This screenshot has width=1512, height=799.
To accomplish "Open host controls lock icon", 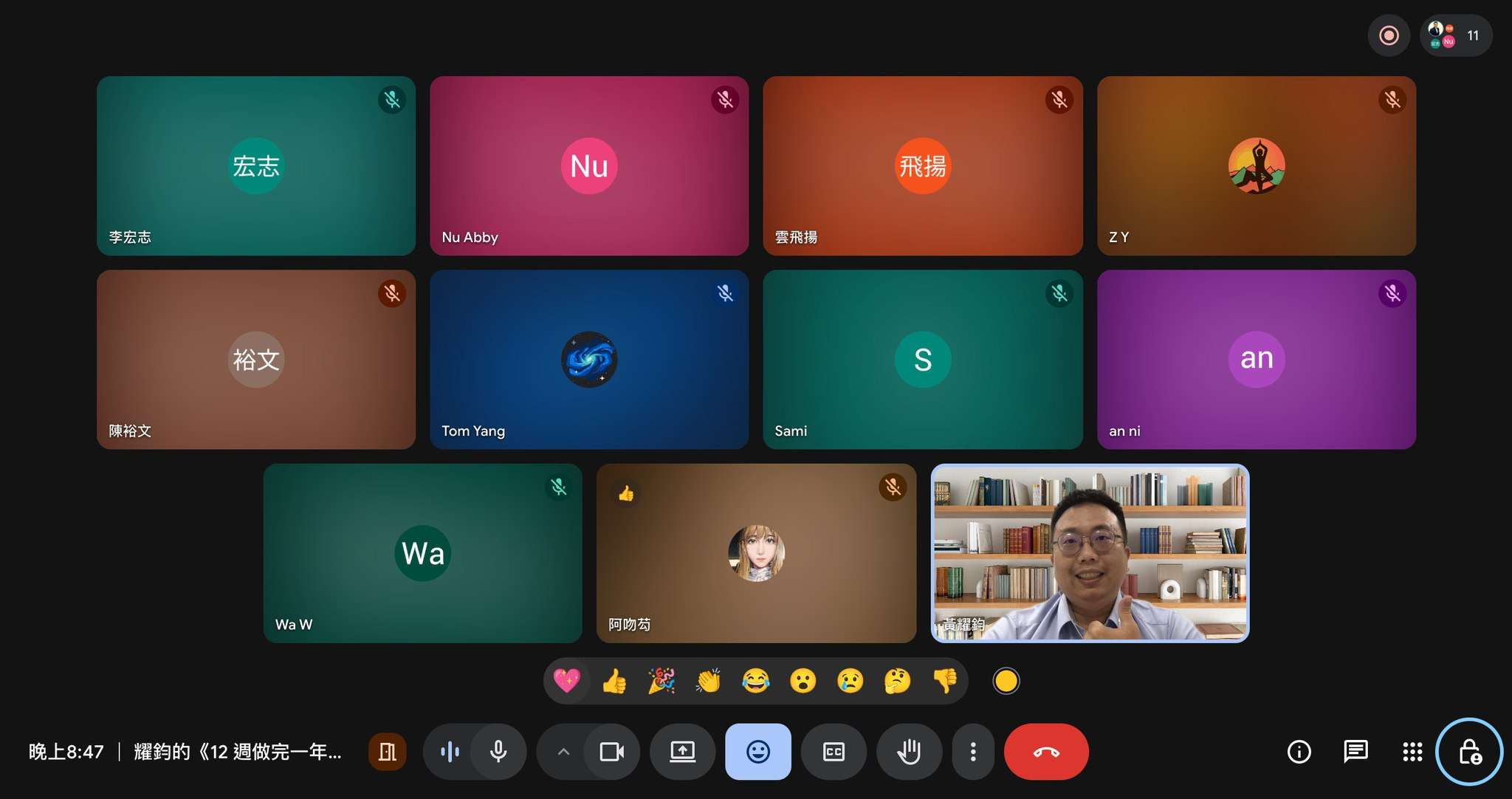I will point(1469,752).
